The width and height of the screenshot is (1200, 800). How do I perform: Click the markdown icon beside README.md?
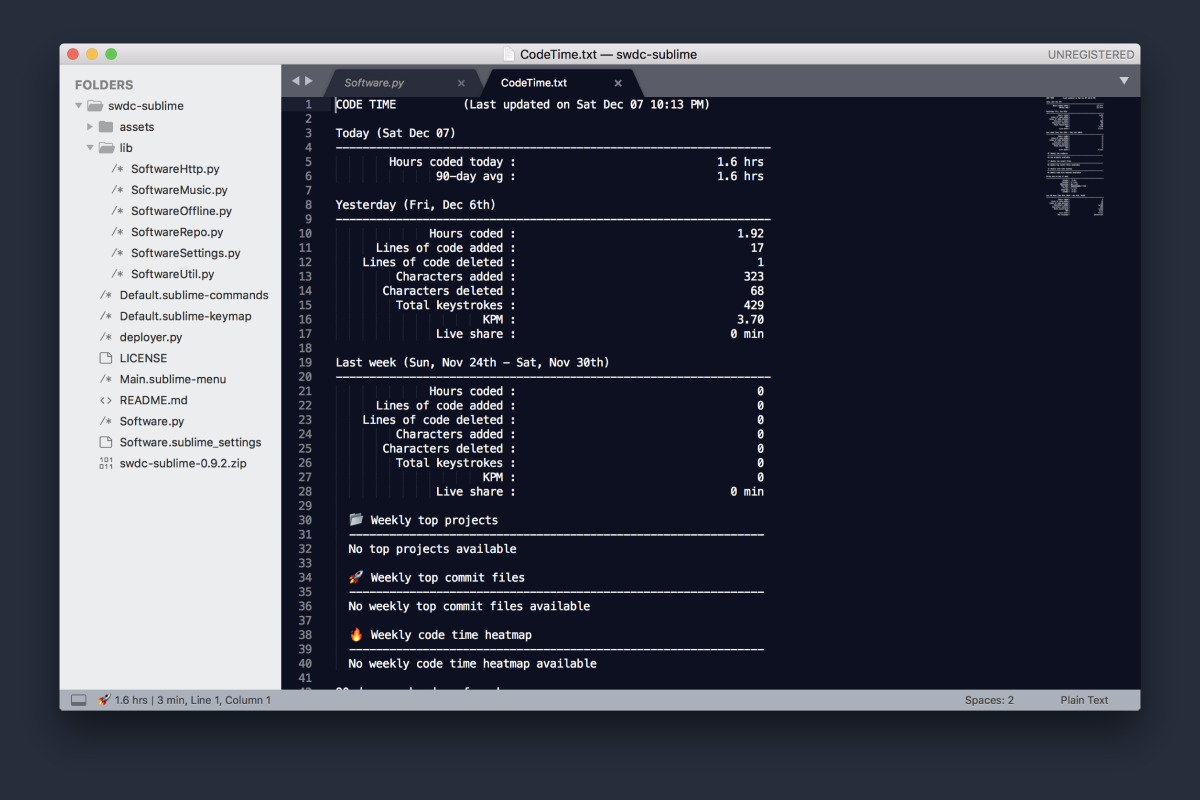click(108, 400)
